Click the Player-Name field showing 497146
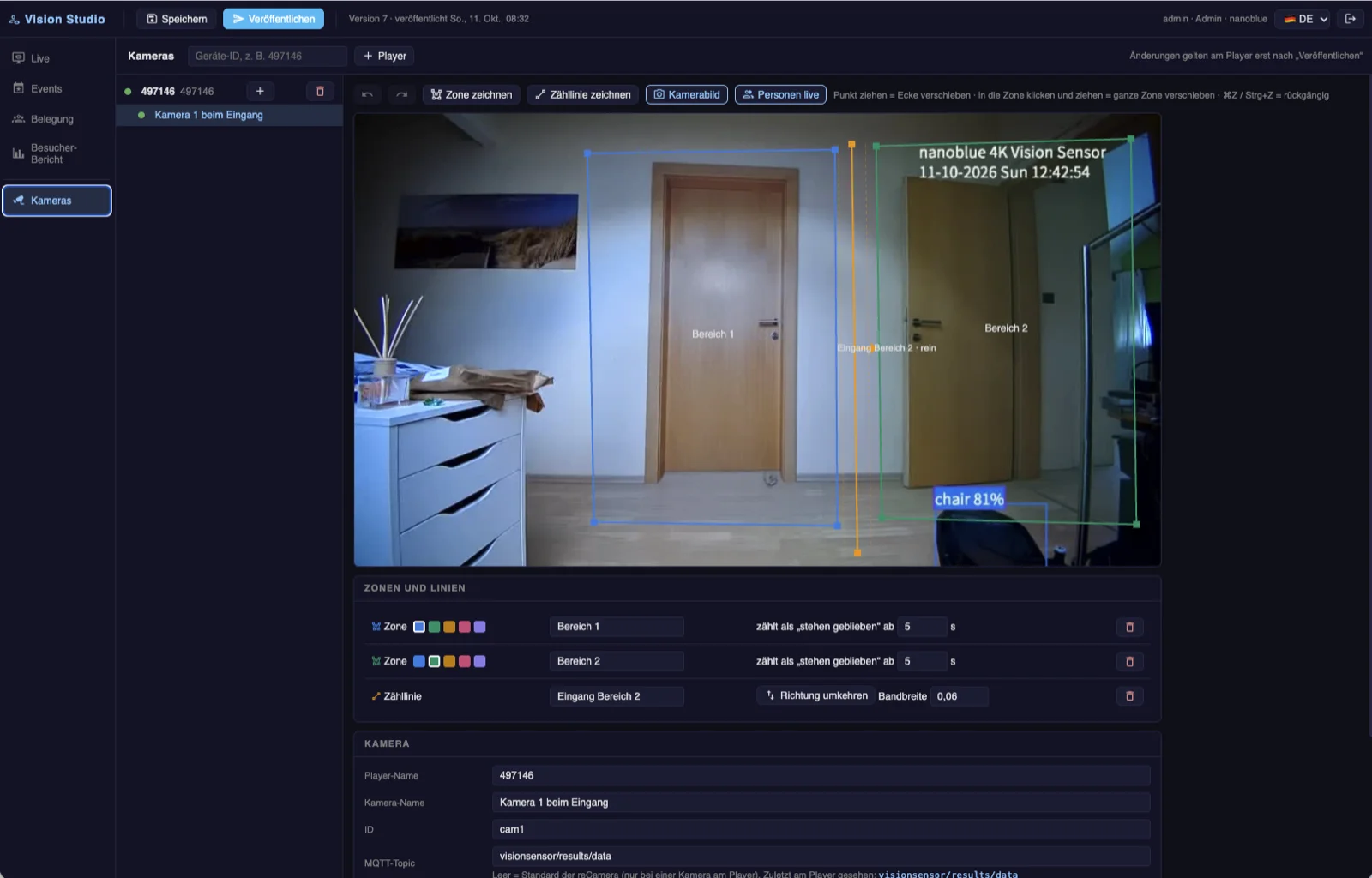 [821, 775]
